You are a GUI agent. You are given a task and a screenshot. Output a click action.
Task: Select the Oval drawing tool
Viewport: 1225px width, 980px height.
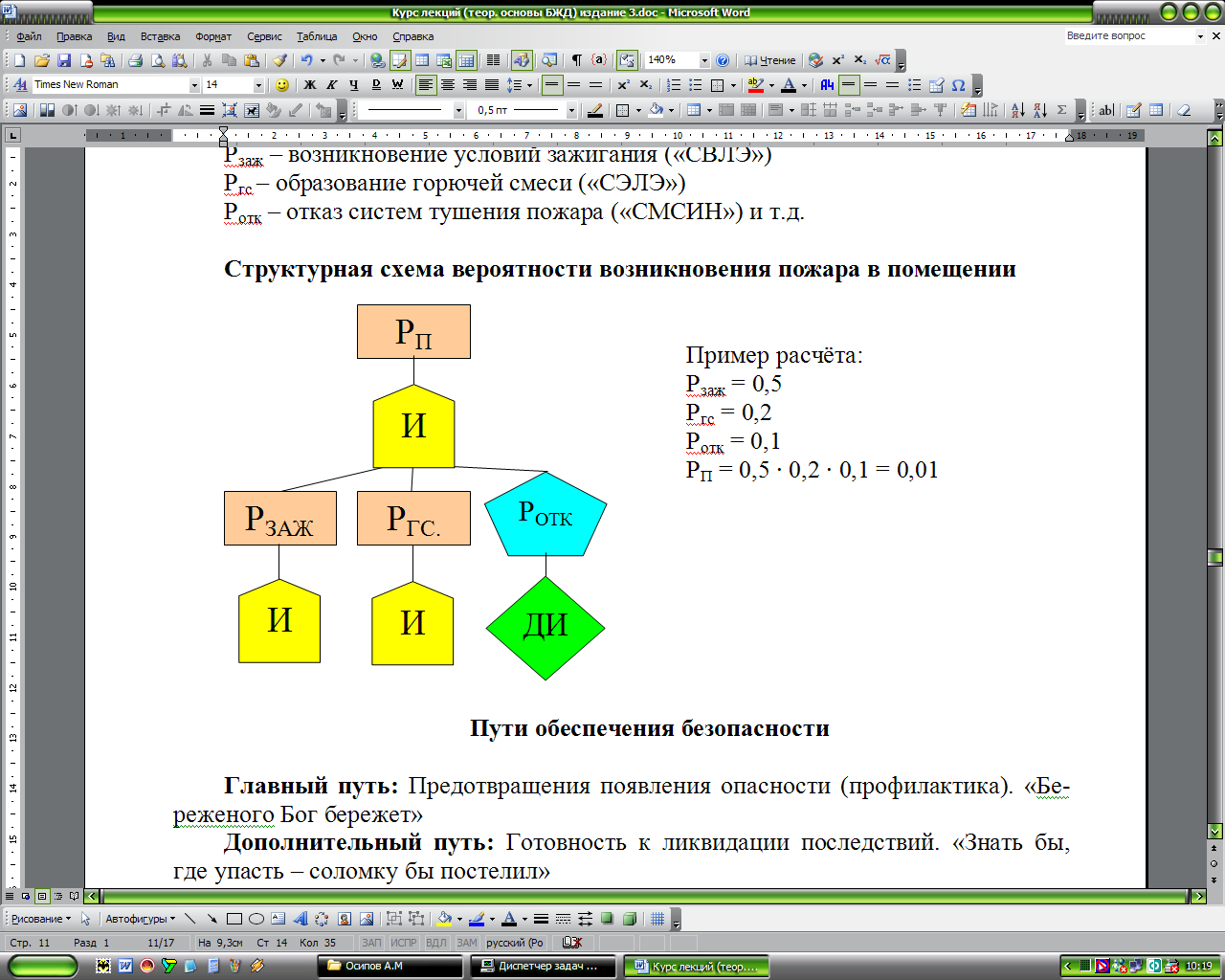(256, 919)
